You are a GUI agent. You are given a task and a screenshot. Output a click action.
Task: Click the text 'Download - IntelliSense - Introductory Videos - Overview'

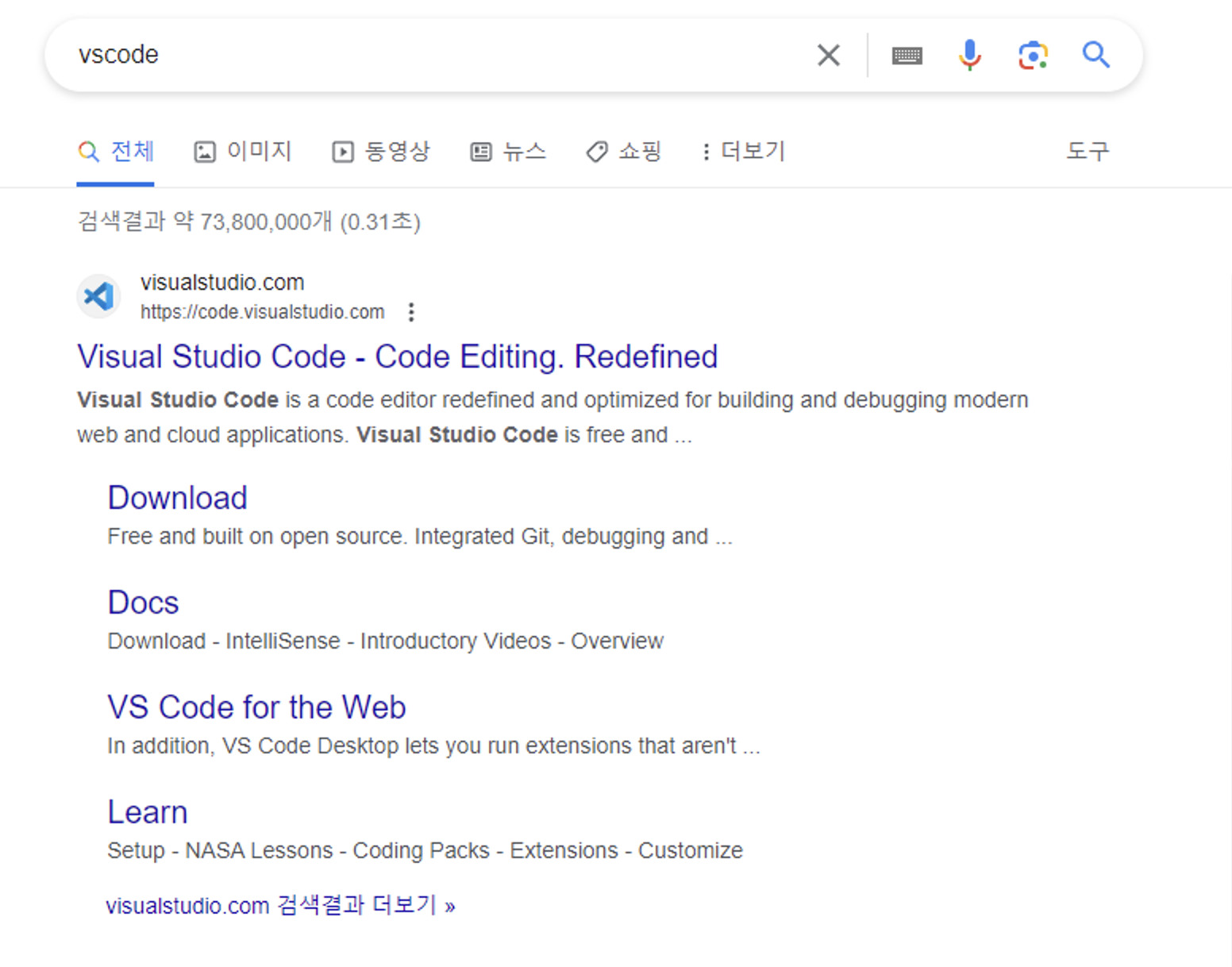386,641
